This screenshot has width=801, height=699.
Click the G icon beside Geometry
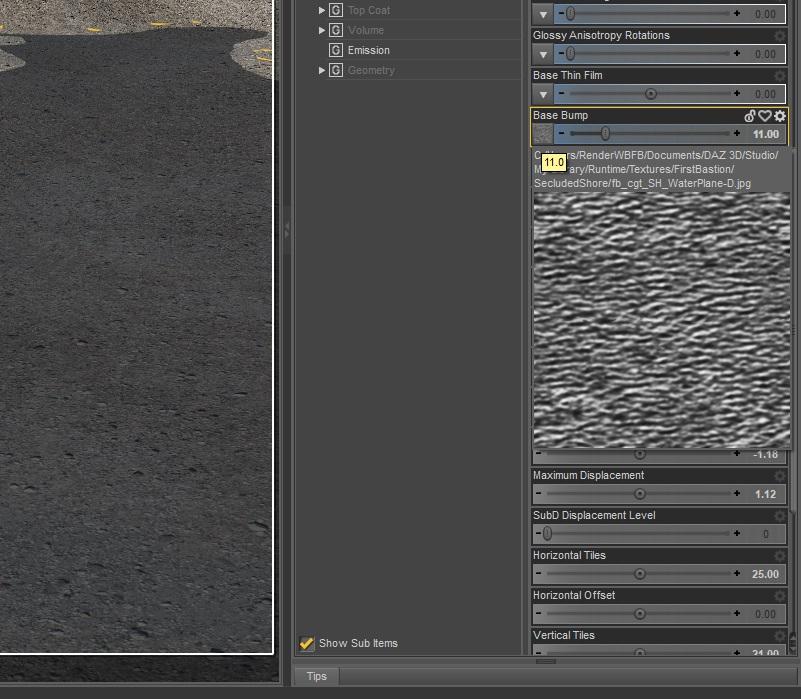coord(336,70)
